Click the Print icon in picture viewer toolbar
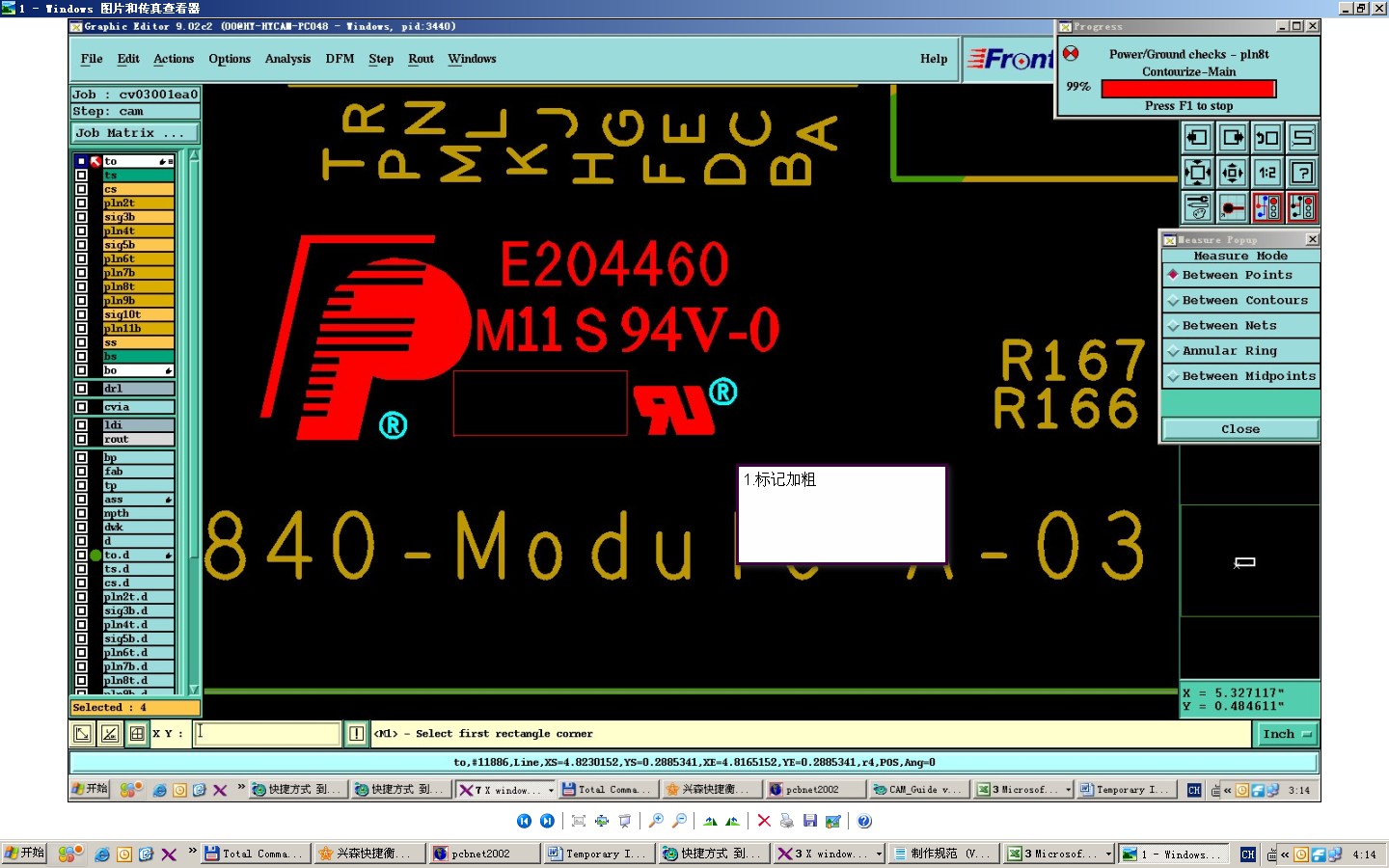This screenshot has height=868, width=1389. coord(787,821)
